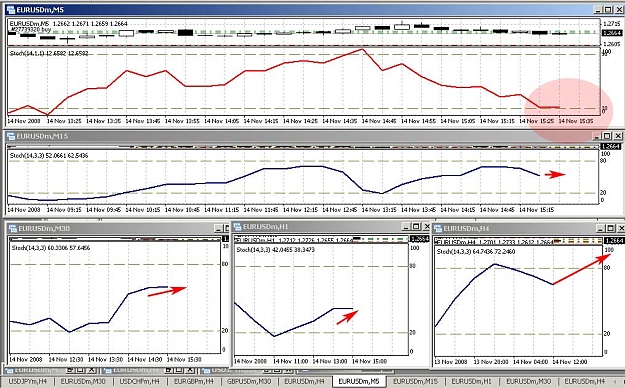The height and width of the screenshot is (388, 625).
Task: Minimize the EURUSDm,M5 chart window
Action: 598,10
